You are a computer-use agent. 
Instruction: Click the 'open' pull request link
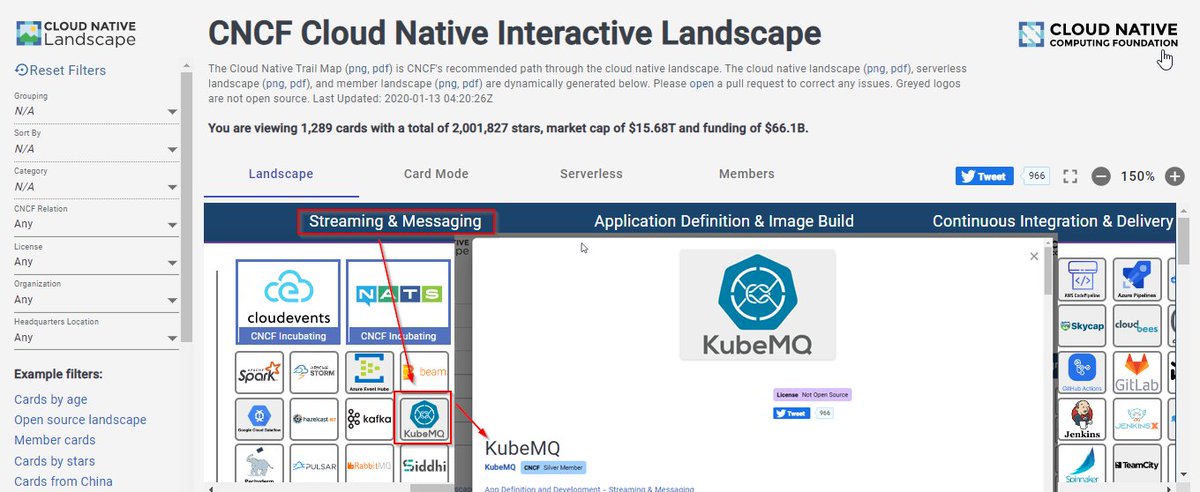tap(702, 84)
